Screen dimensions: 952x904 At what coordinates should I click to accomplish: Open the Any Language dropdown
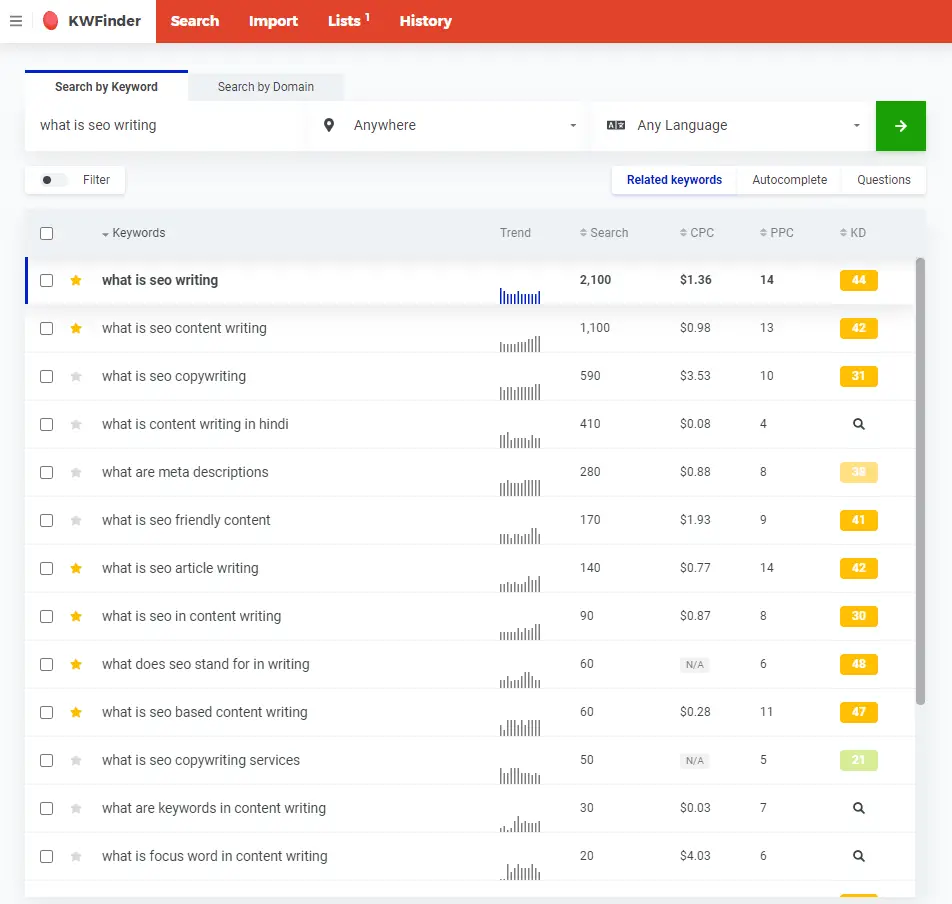(x=733, y=126)
